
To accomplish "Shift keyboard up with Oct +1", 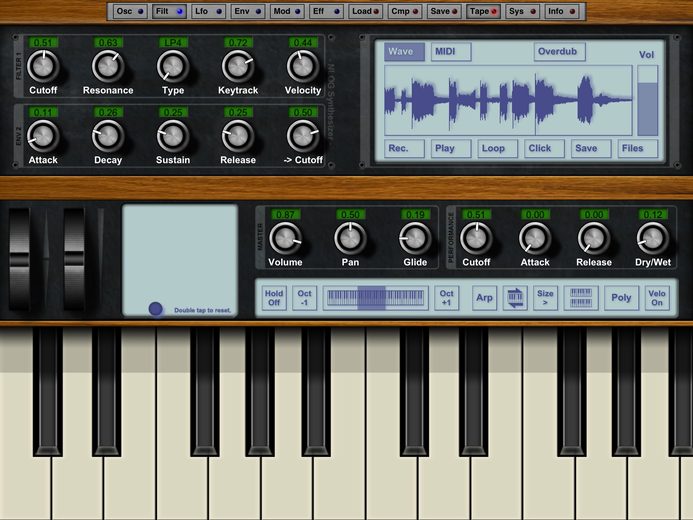I will 446,298.
